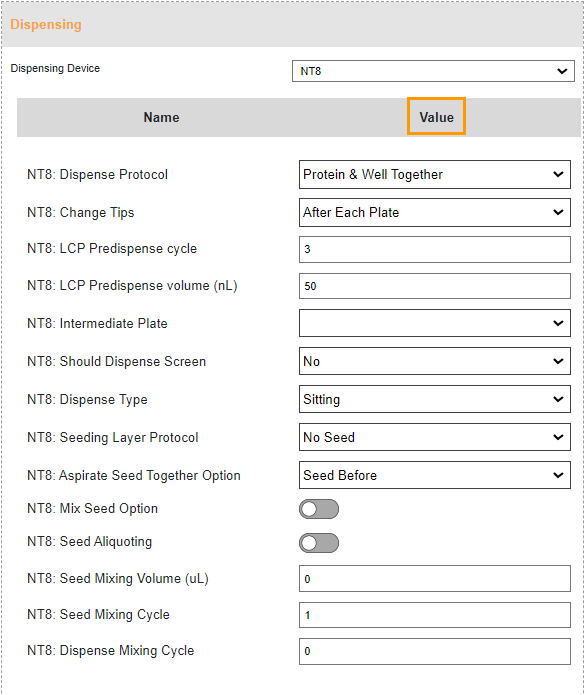Expand the Should Dispense Screen dropdown
This screenshot has width=584, height=695.
coord(435,361)
